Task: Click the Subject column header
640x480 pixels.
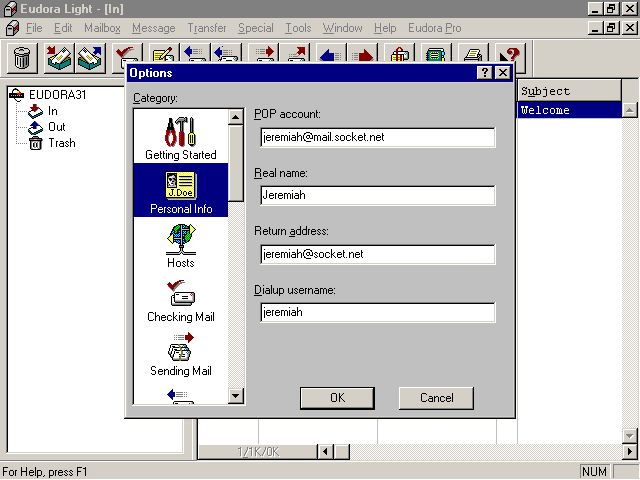Action: [569, 91]
